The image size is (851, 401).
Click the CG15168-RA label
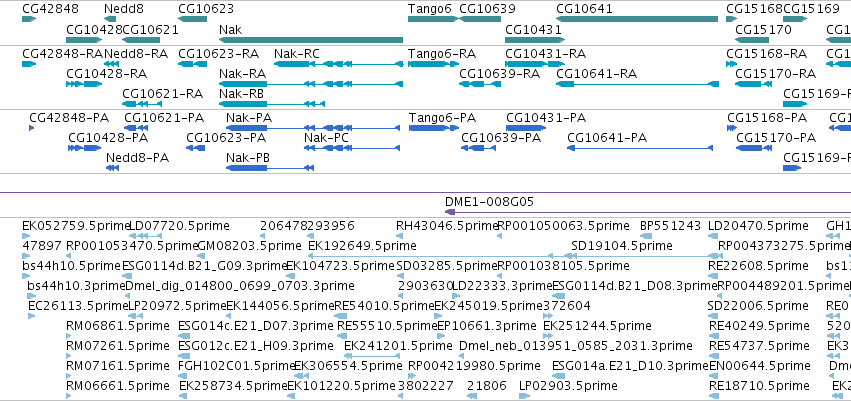(x=767, y=54)
